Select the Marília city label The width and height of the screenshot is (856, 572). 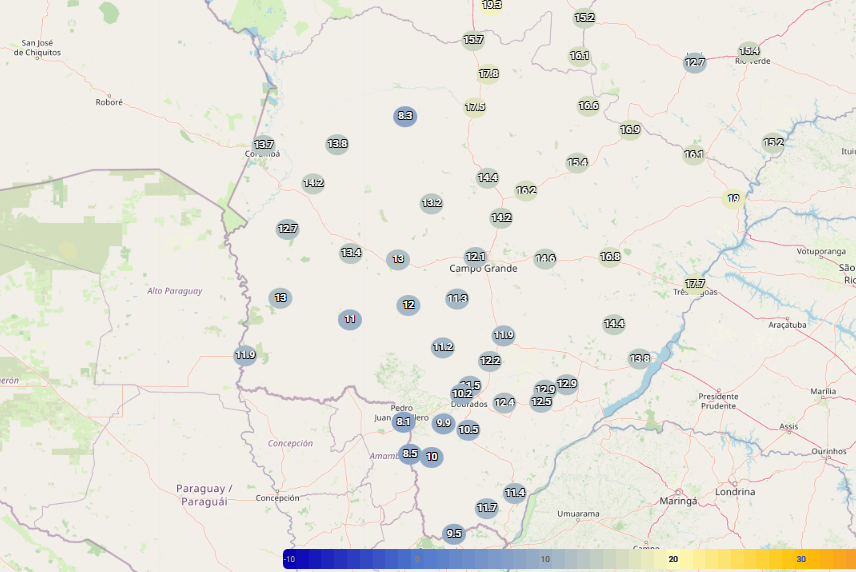point(823,391)
